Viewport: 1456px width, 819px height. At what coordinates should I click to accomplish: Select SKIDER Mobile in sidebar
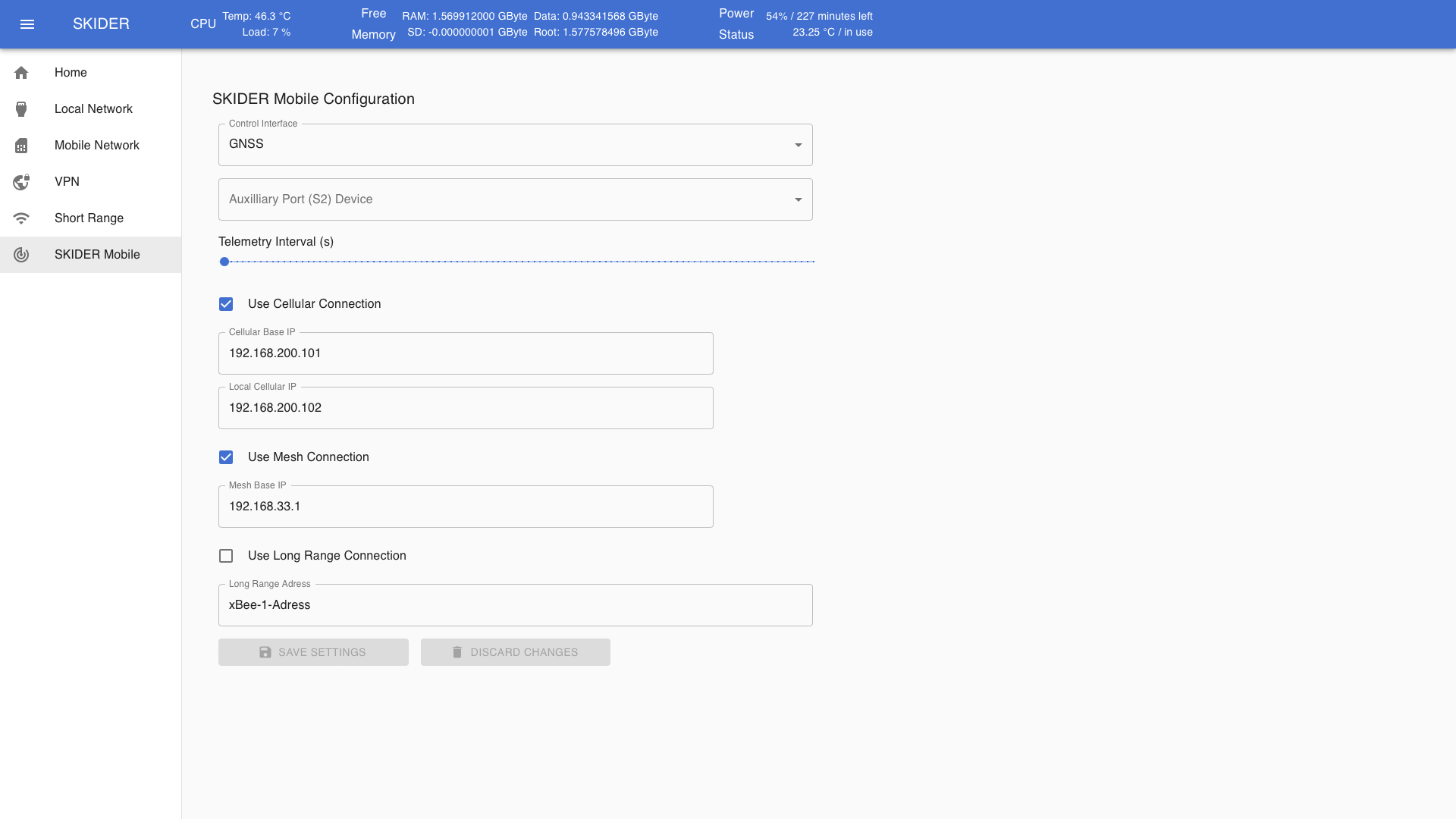[x=91, y=255]
